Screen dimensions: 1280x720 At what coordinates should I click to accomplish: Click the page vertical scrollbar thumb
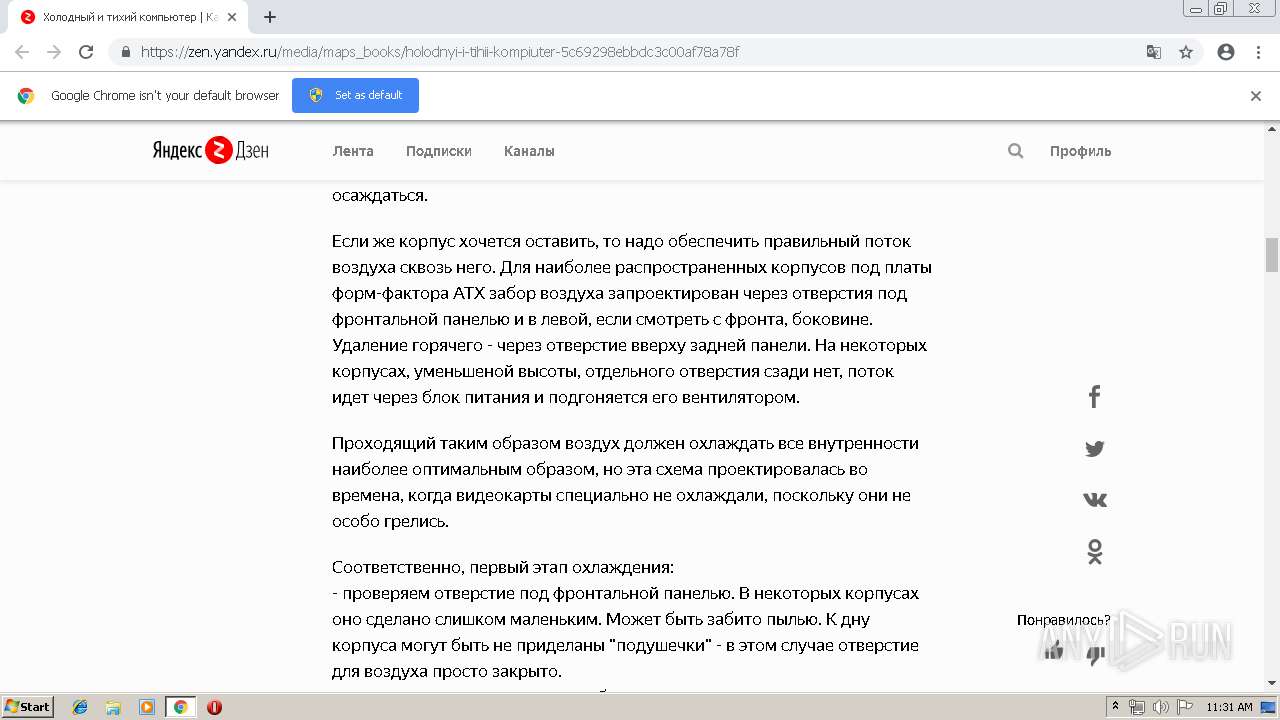pyautogui.click(x=1272, y=254)
